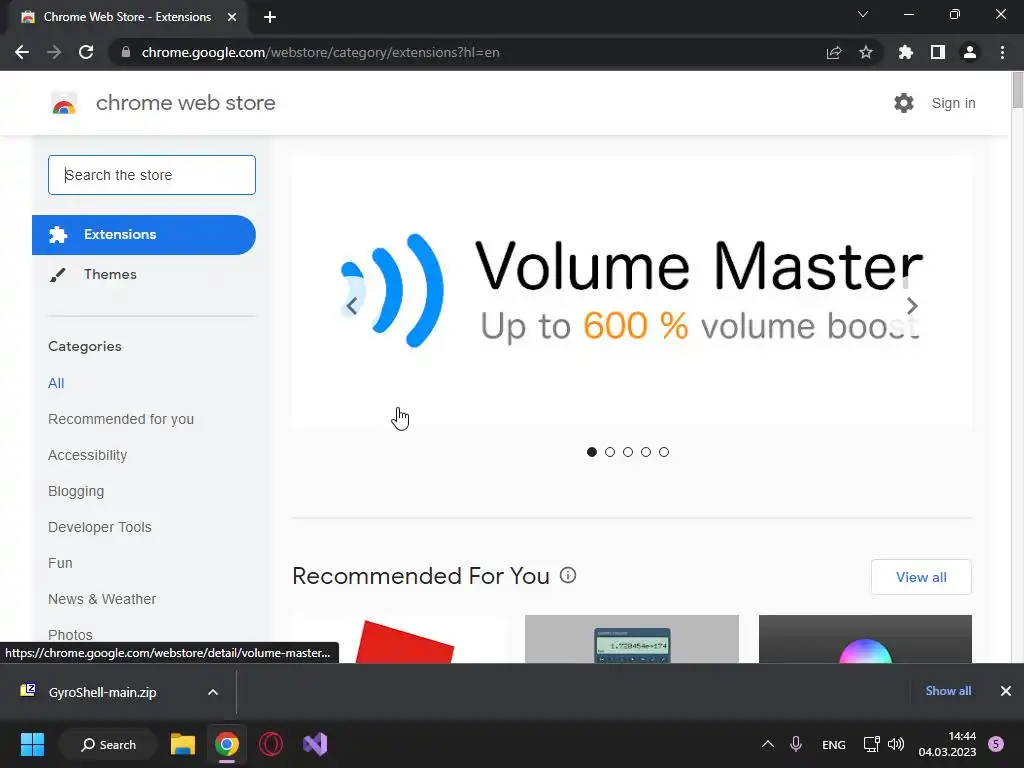Open Blogging category
1024x768 pixels.
click(76, 491)
